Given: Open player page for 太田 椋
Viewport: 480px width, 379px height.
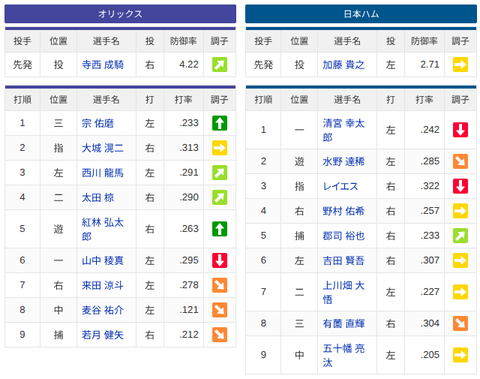Looking at the screenshot, I should pos(98,197).
